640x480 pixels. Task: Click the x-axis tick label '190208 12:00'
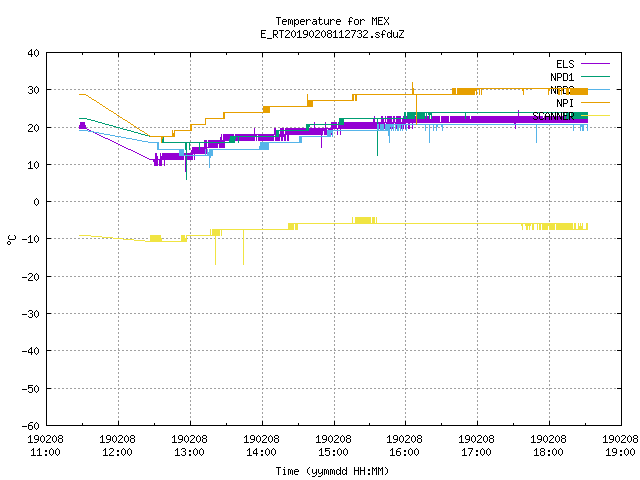(x=117, y=446)
